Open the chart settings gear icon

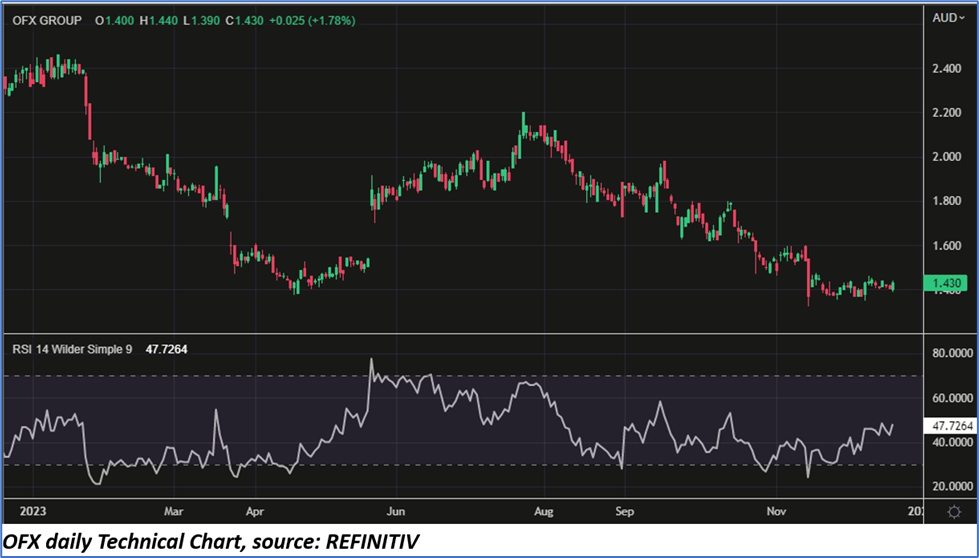[953, 511]
